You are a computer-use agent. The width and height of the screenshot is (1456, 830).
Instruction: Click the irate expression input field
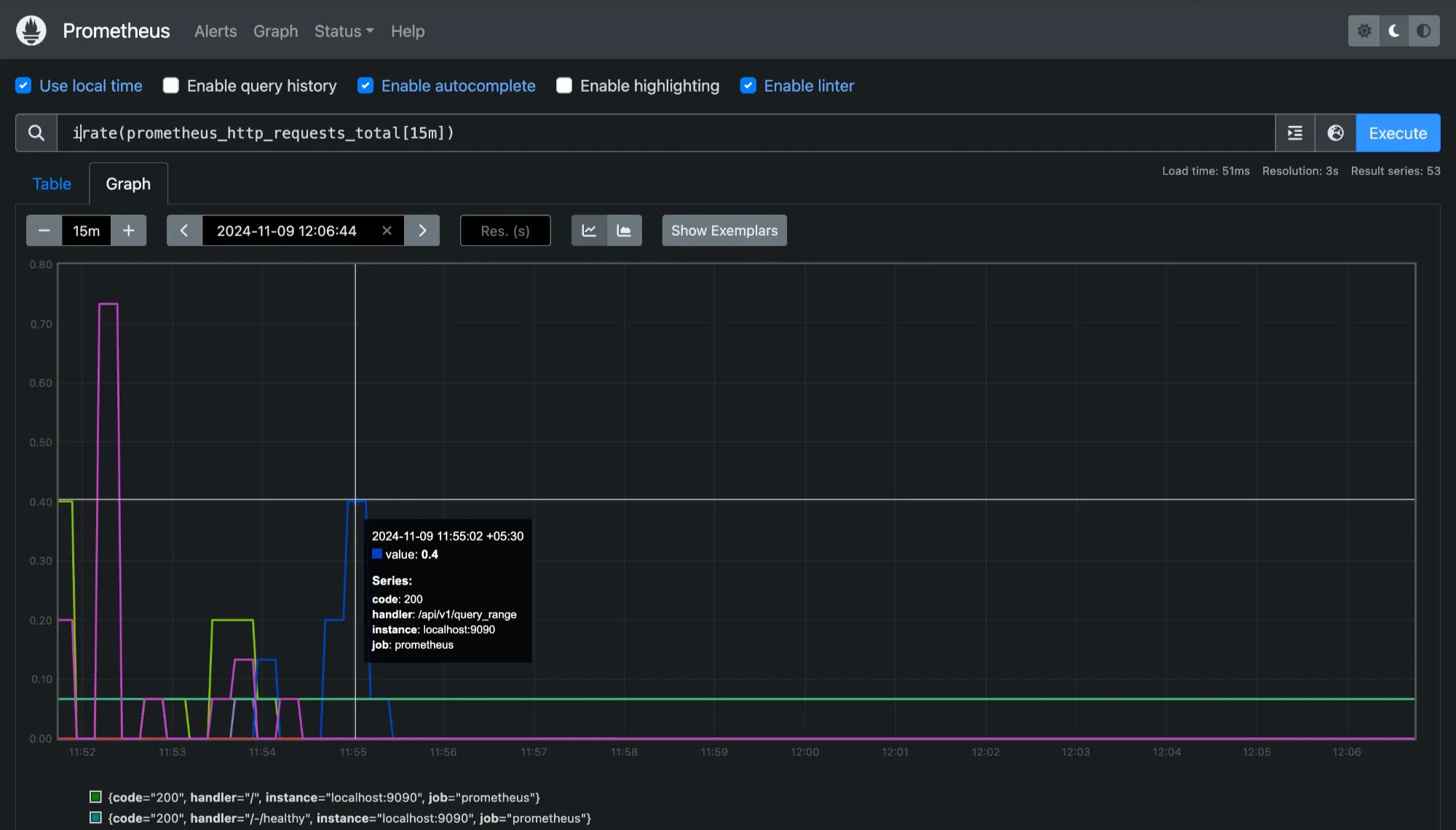point(666,133)
